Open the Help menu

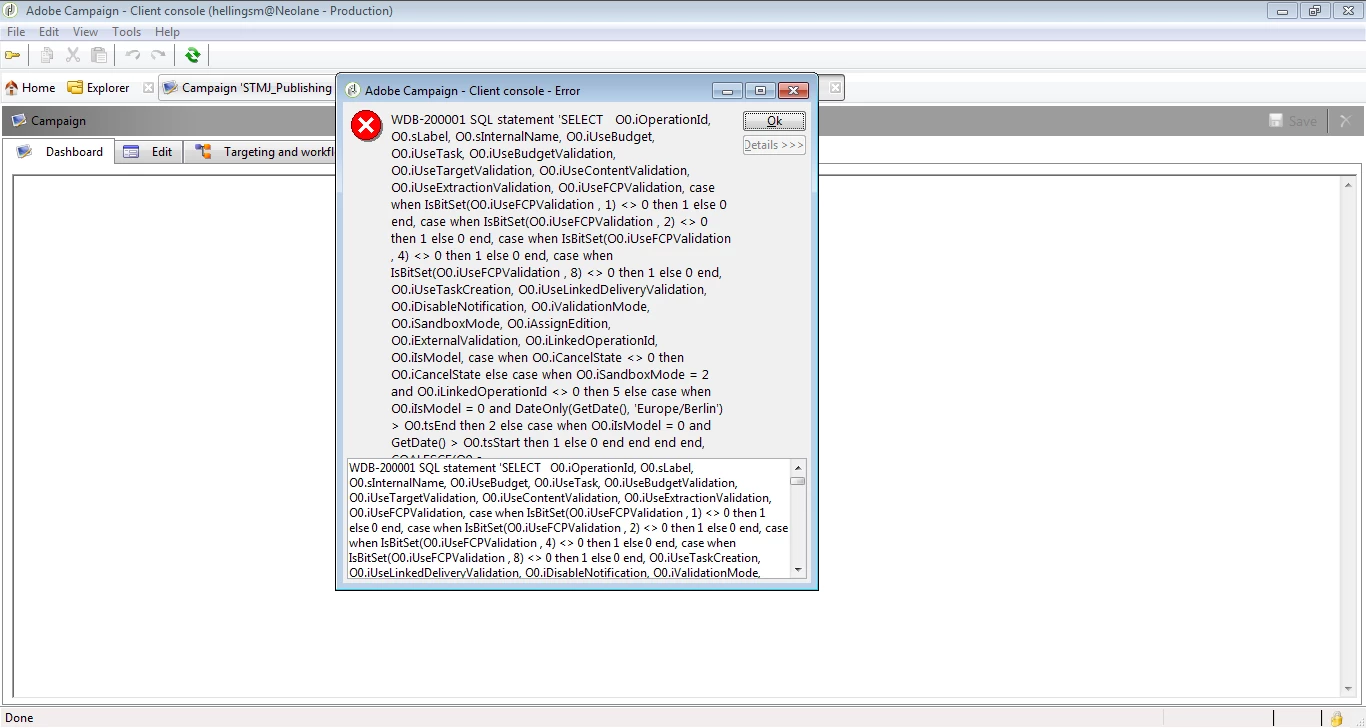[168, 32]
